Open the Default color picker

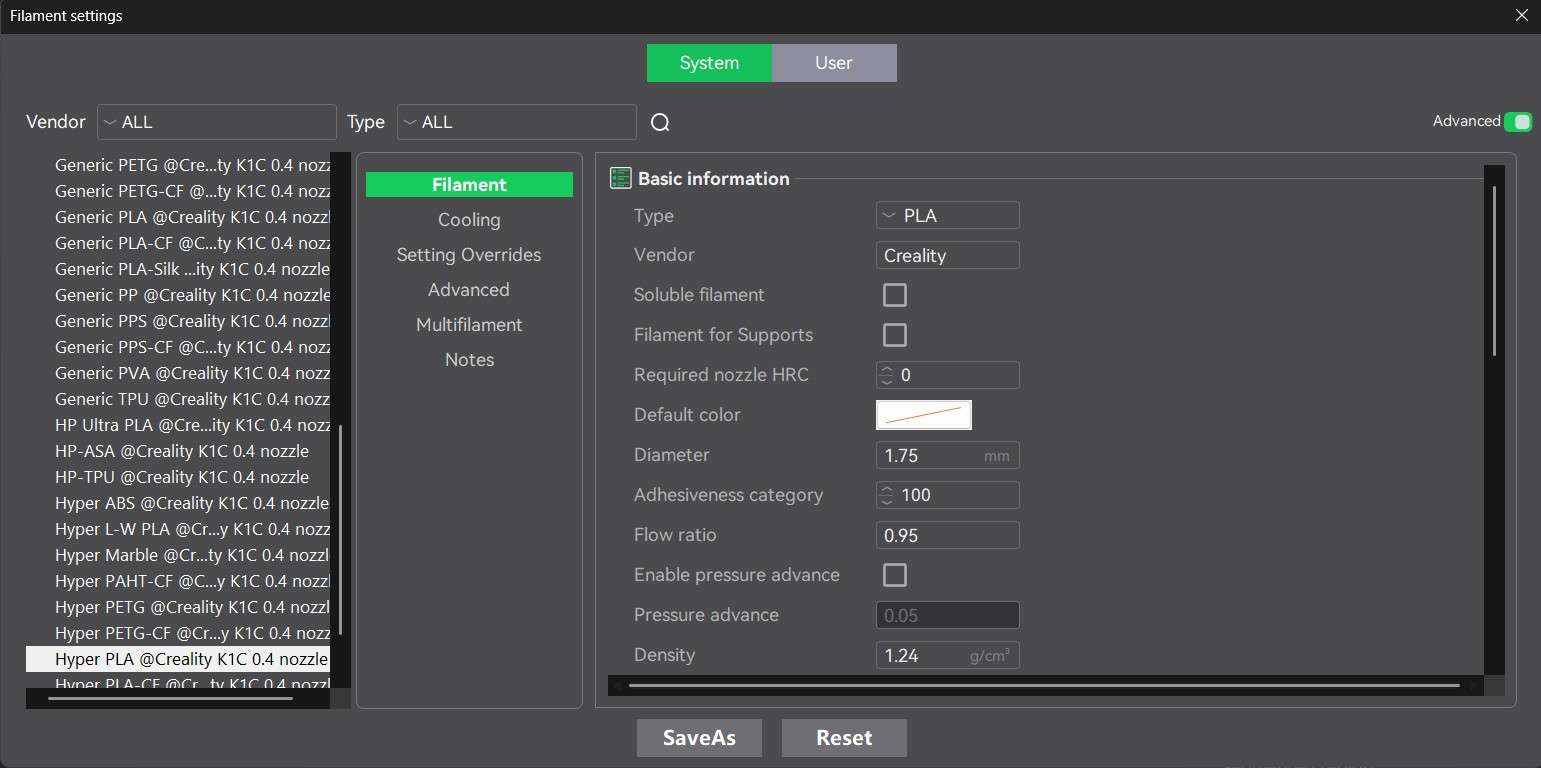tap(923, 414)
